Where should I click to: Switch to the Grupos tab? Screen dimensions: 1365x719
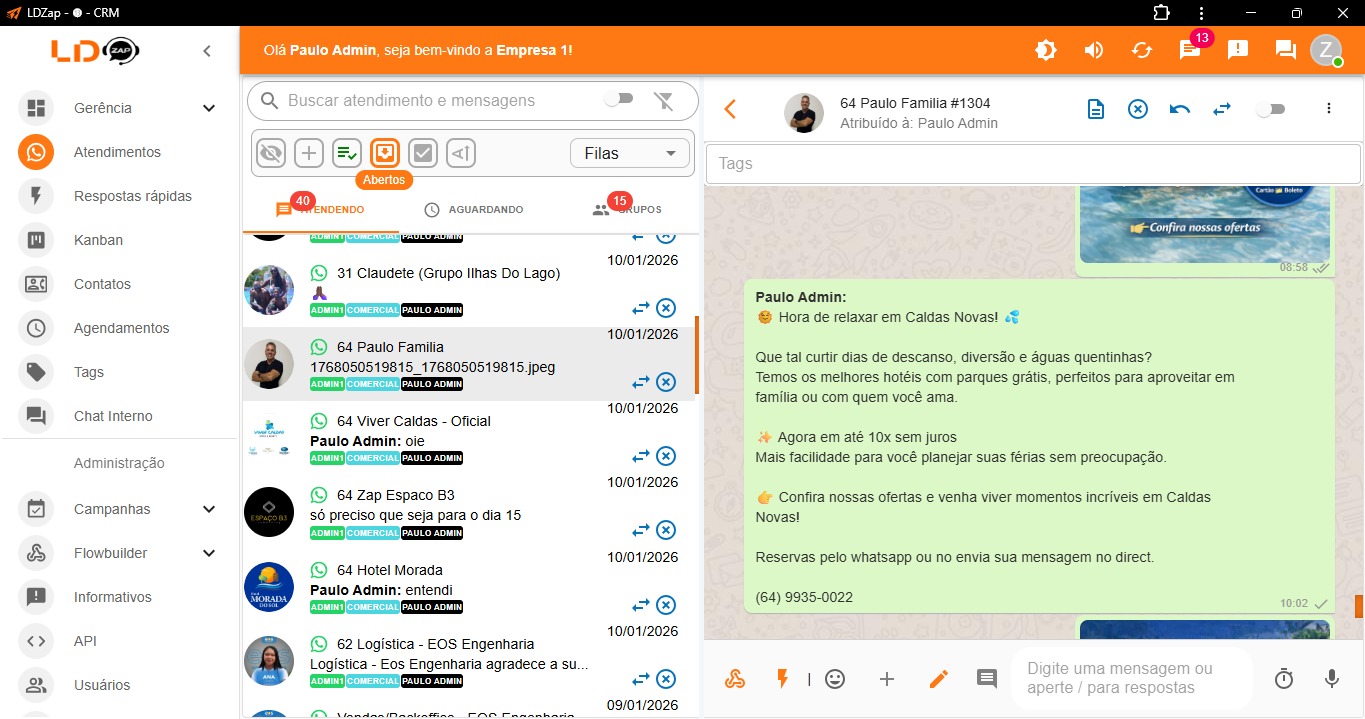(x=627, y=210)
